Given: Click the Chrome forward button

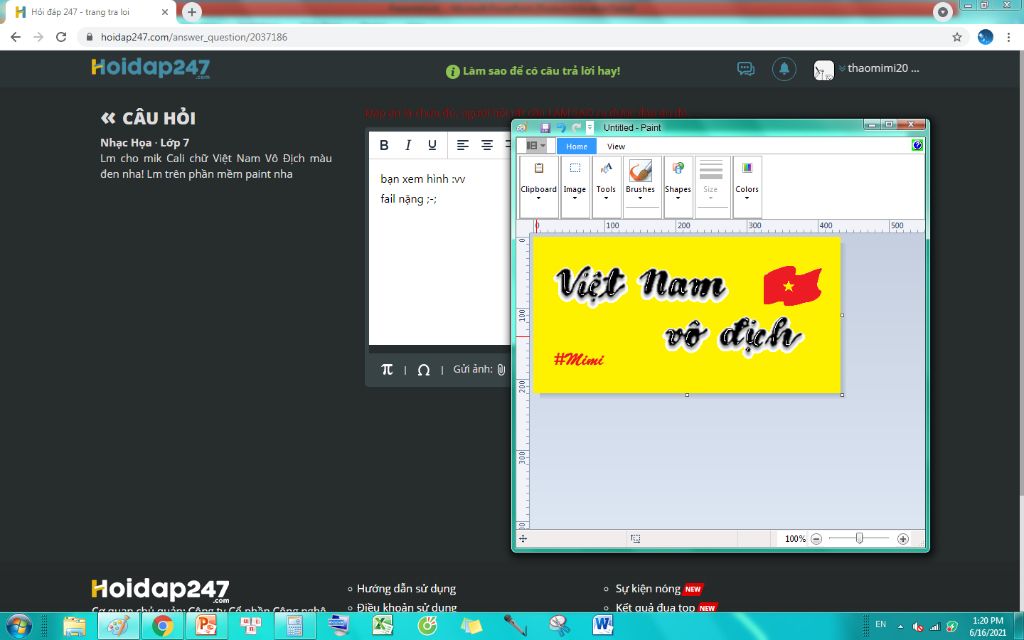Looking at the screenshot, I should click(39, 37).
